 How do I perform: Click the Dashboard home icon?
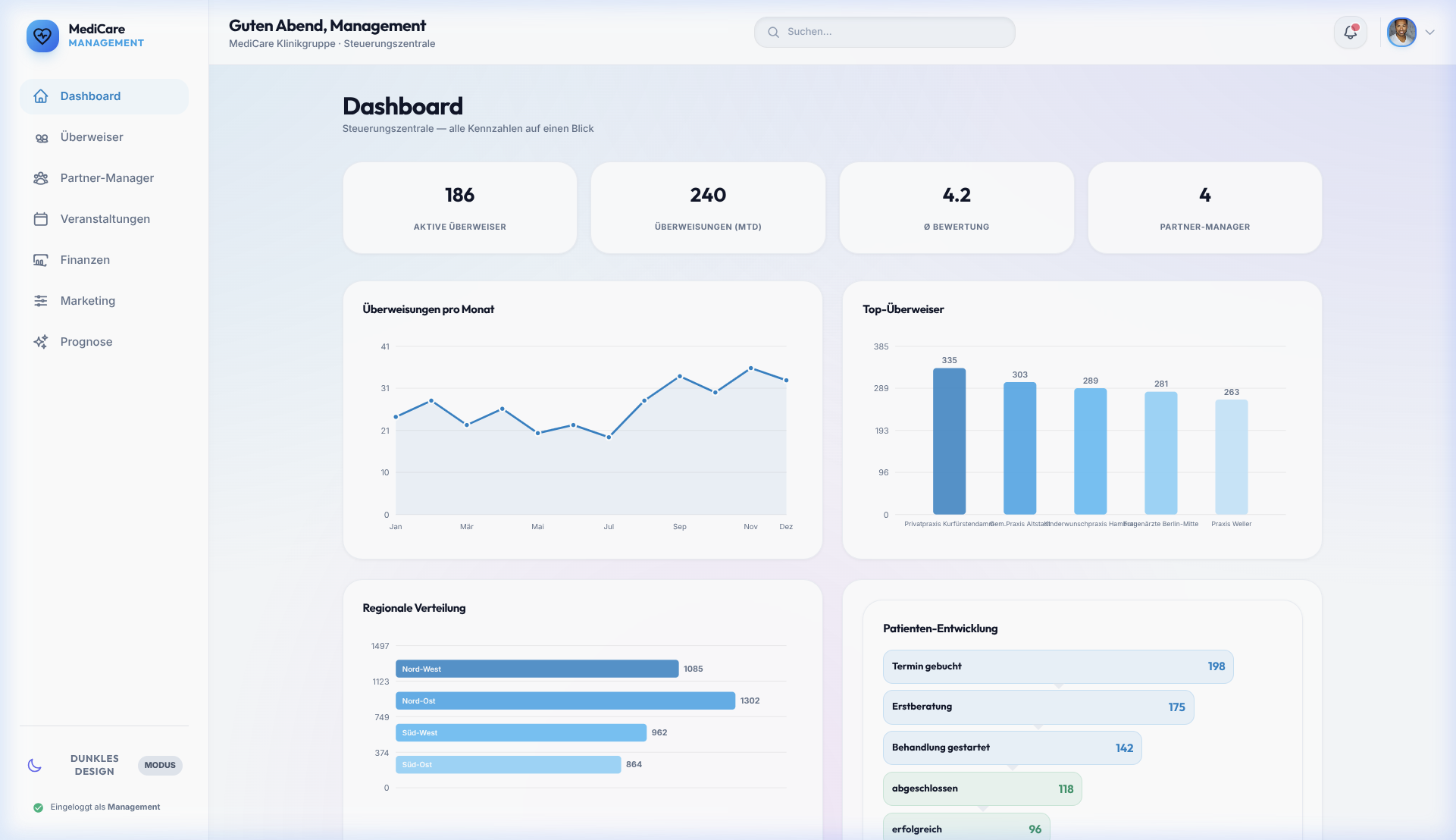41,96
